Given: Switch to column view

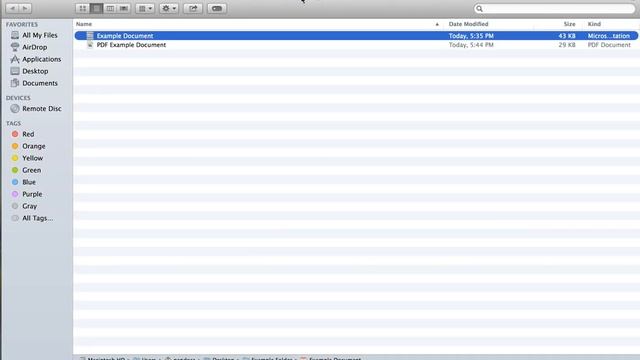Looking at the screenshot, I should pos(110,8).
